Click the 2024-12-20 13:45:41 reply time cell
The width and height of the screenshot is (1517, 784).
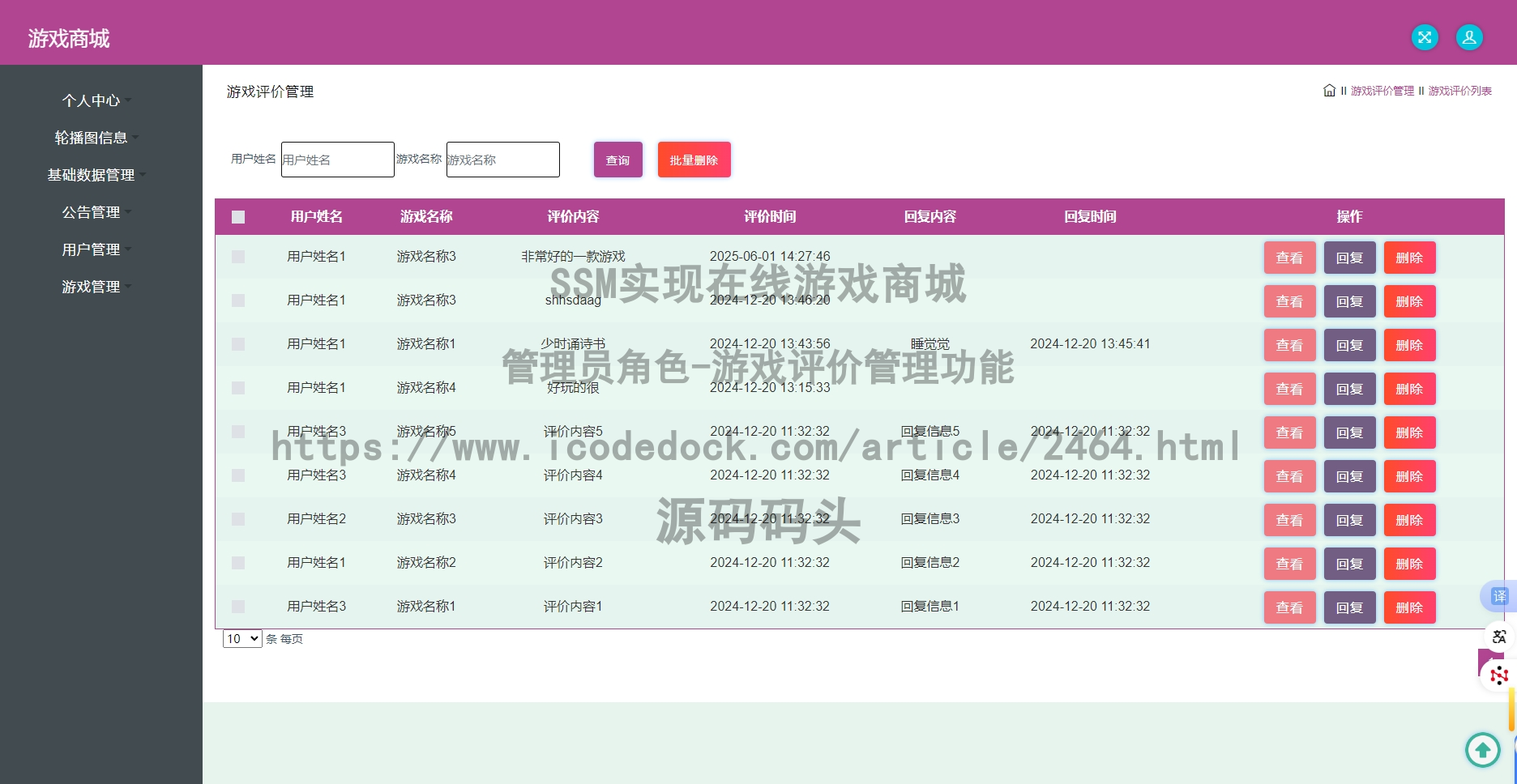coord(1090,343)
